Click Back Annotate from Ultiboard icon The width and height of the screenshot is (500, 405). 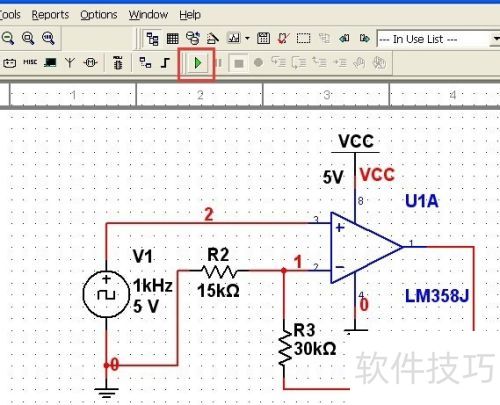click(x=344, y=38)
